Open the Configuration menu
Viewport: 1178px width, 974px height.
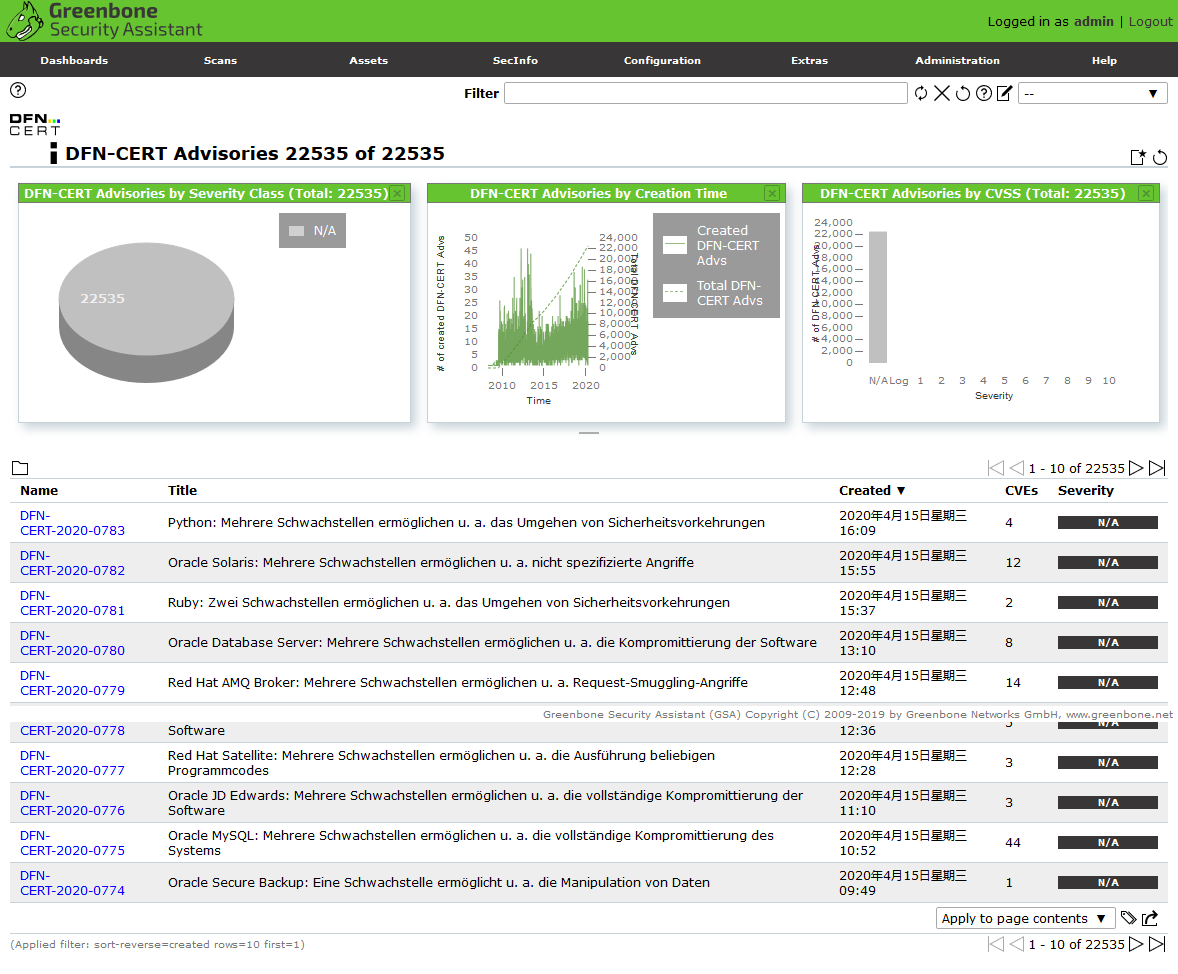662,60
